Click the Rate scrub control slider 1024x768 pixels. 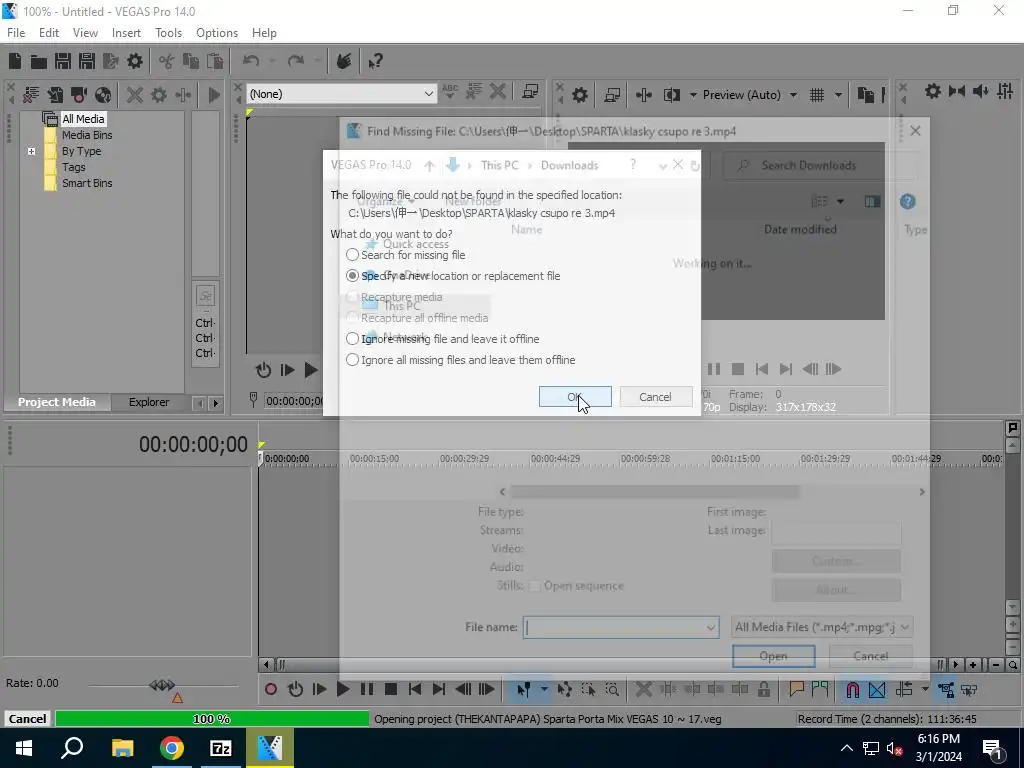[x=162, y=685]
